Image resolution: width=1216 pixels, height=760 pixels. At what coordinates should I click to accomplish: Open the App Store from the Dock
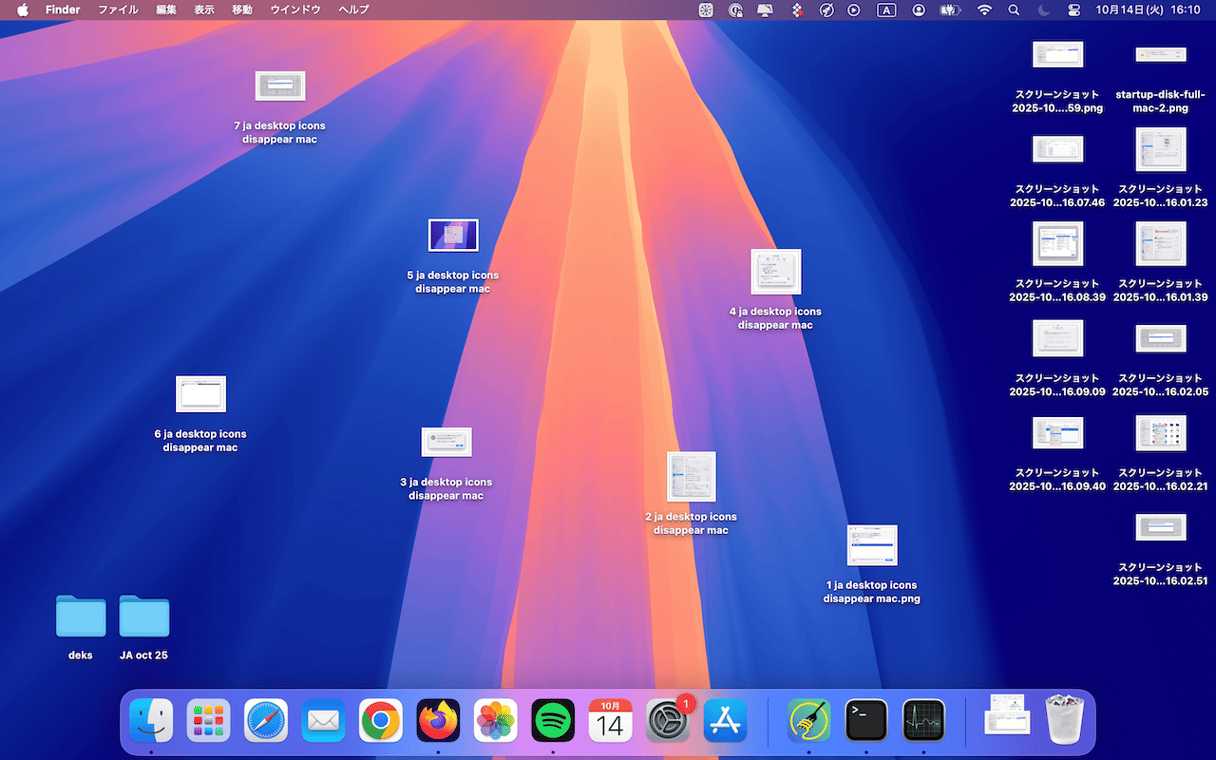point(725,720)
